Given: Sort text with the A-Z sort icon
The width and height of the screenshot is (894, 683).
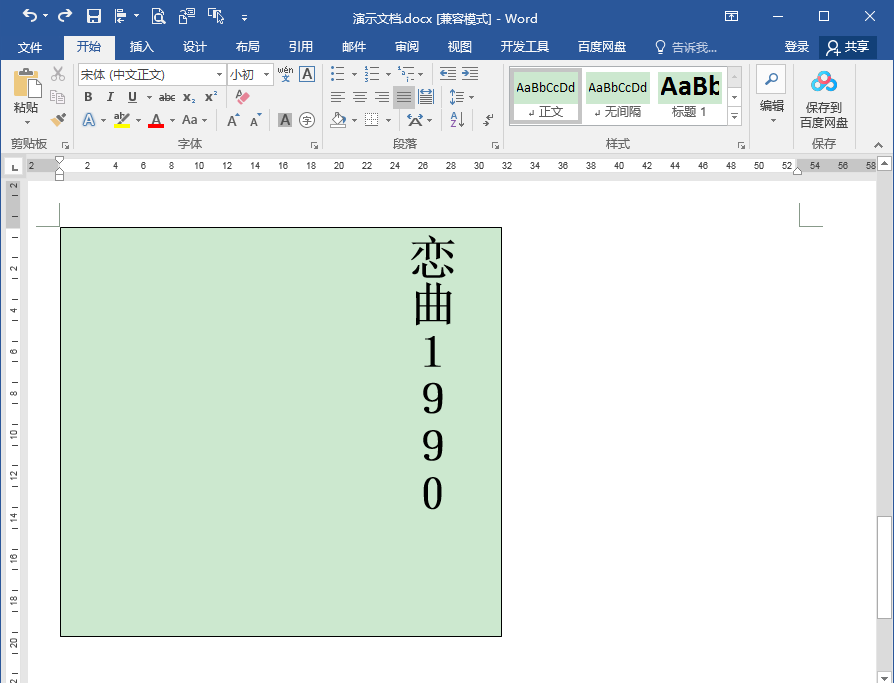Looking at the screenshot, I should (457, 120).
